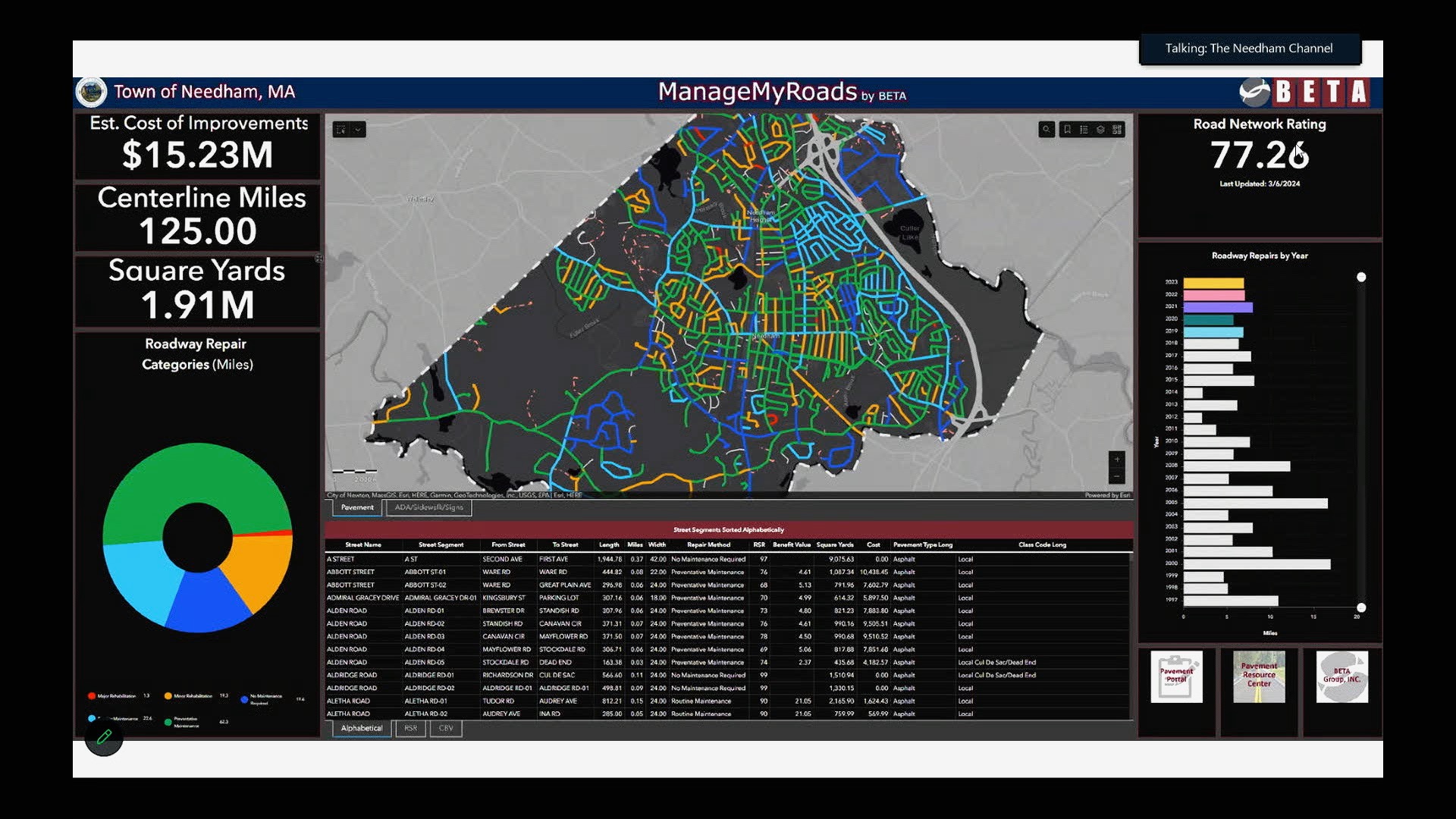
Task: Sort by the Repair Method column
Action: point(708,544)
